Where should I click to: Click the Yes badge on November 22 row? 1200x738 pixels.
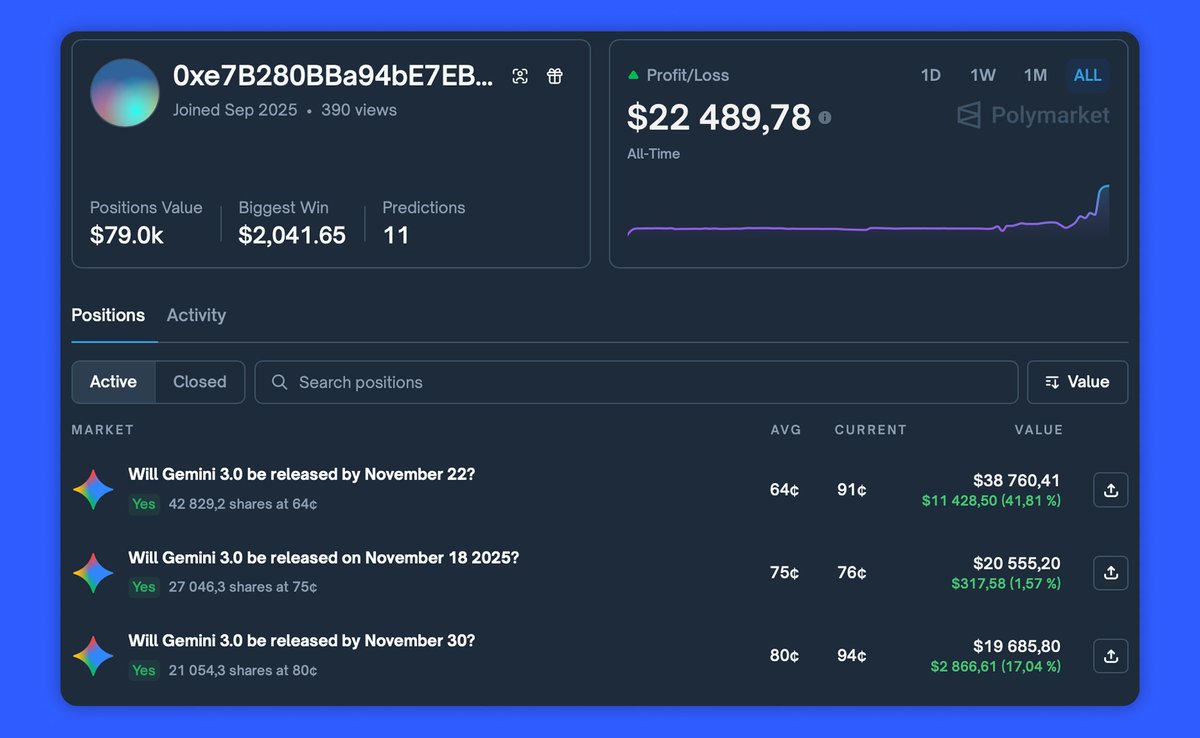click(144, 504)
